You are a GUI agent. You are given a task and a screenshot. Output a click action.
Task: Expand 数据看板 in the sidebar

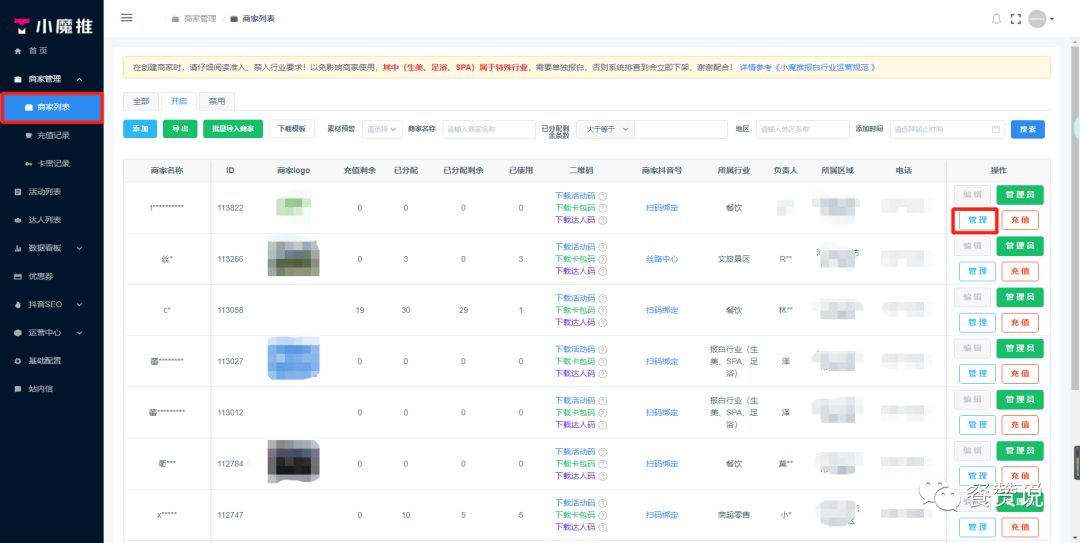[52, 248]
